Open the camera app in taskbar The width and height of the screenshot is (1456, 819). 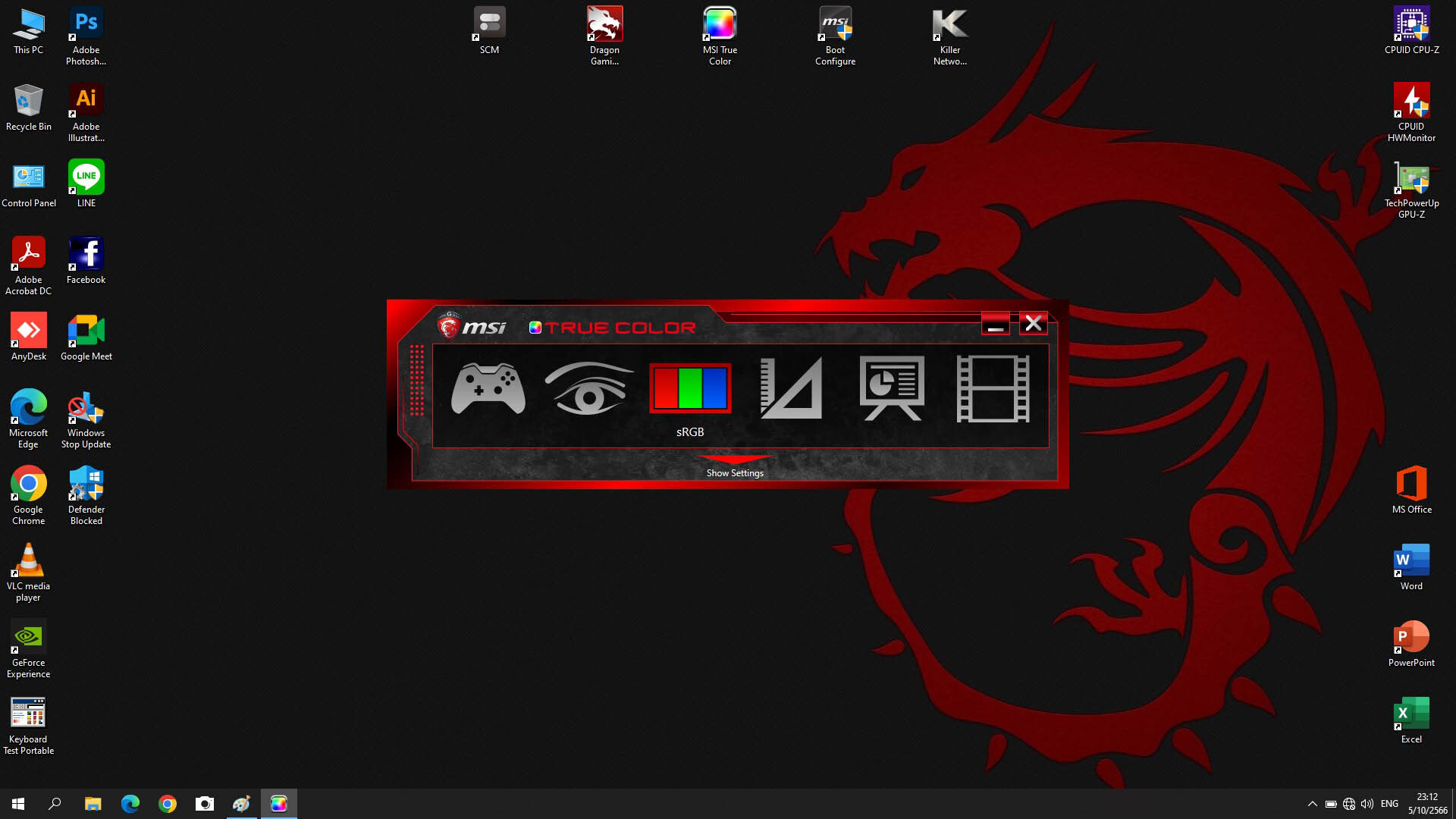click(204, 804)
